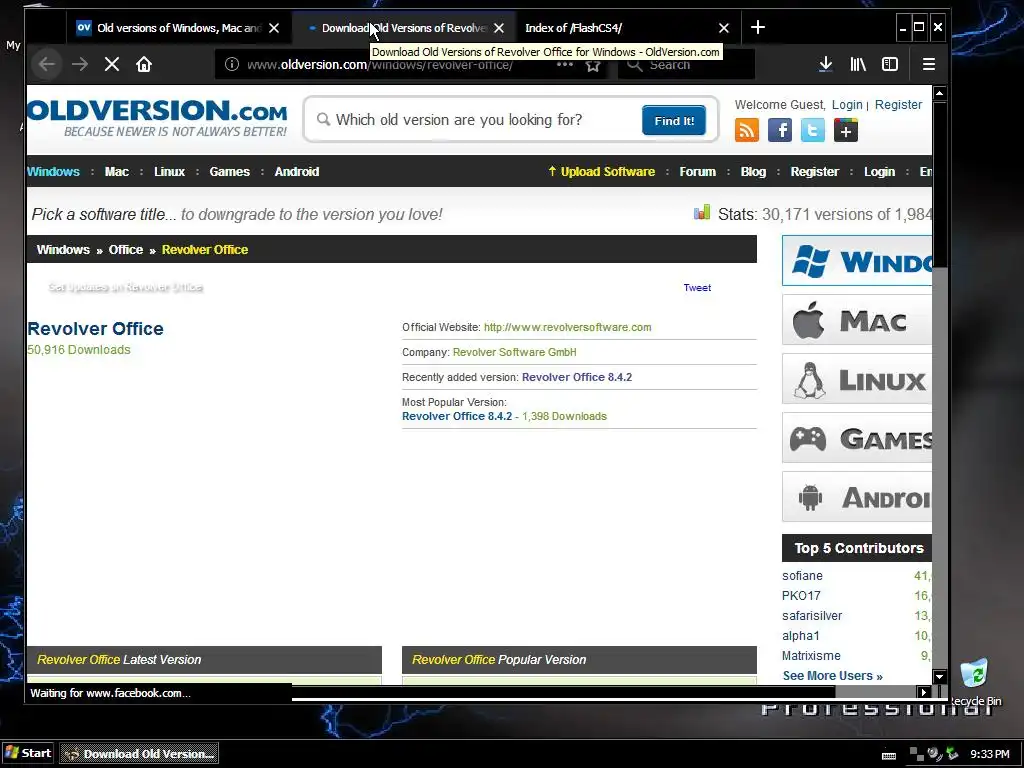Image resolution: width=1024 pixels, height=768 pixels.
Task: Bookmark this page with the star icon
Action: click(593, 65)
